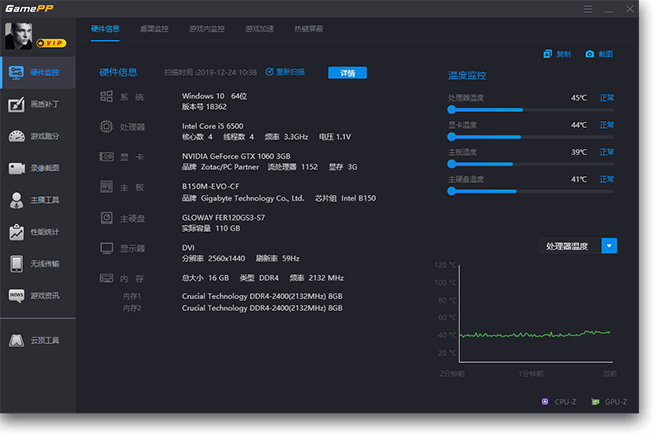Switch to the 硬件信息 tab
655x435 pixels.
coord(105,29)
